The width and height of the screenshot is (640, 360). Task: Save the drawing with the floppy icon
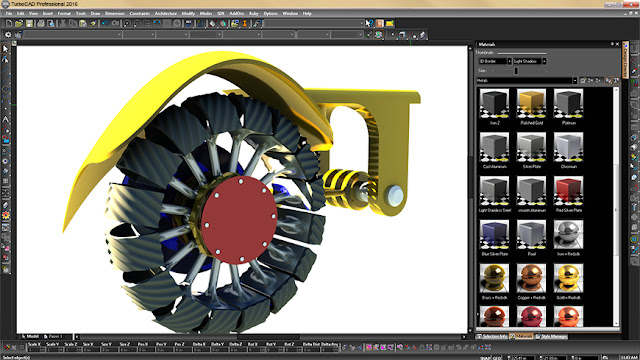tap(29, 24)
